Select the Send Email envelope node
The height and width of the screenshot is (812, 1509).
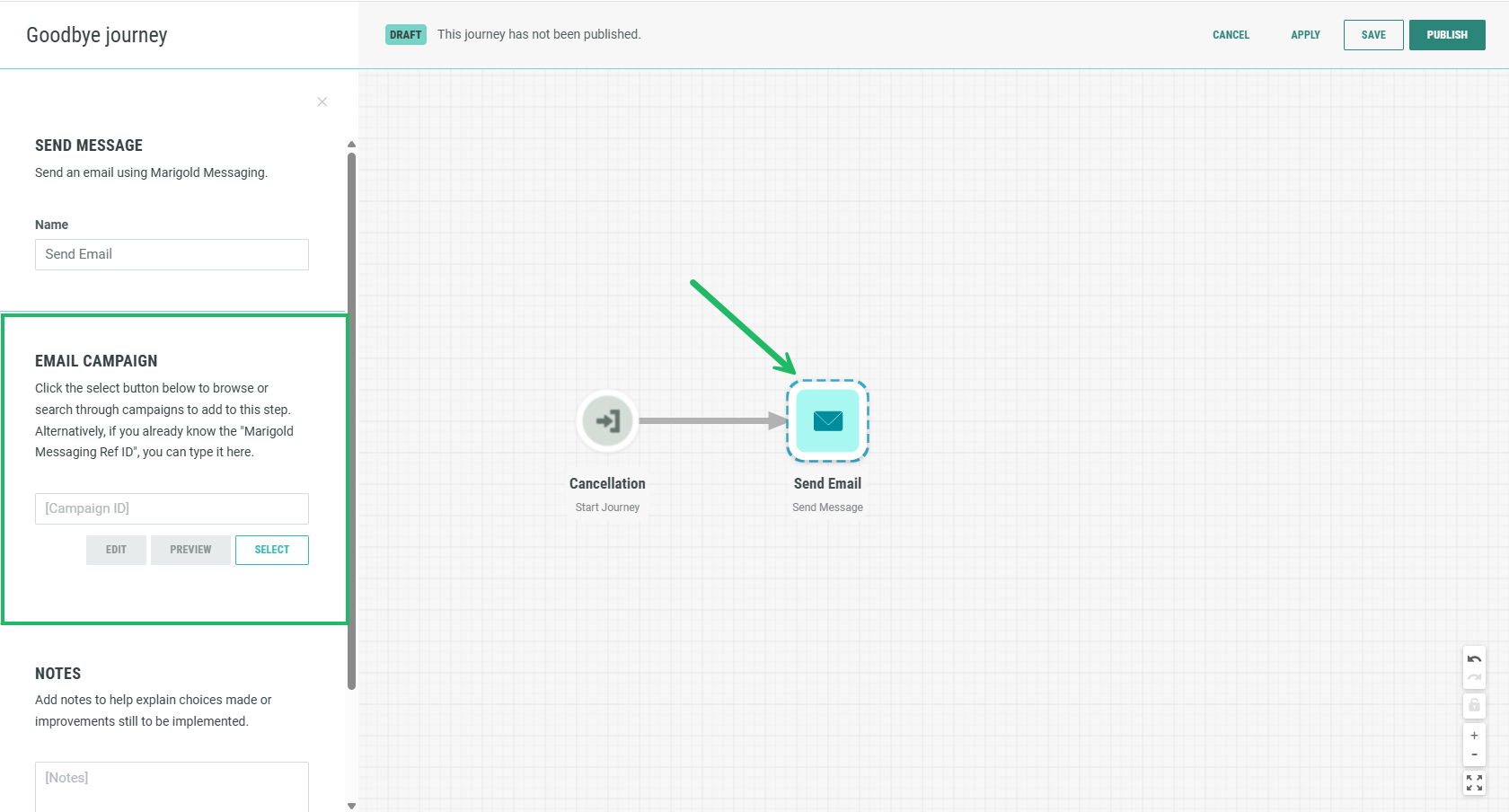click(827, 420)
